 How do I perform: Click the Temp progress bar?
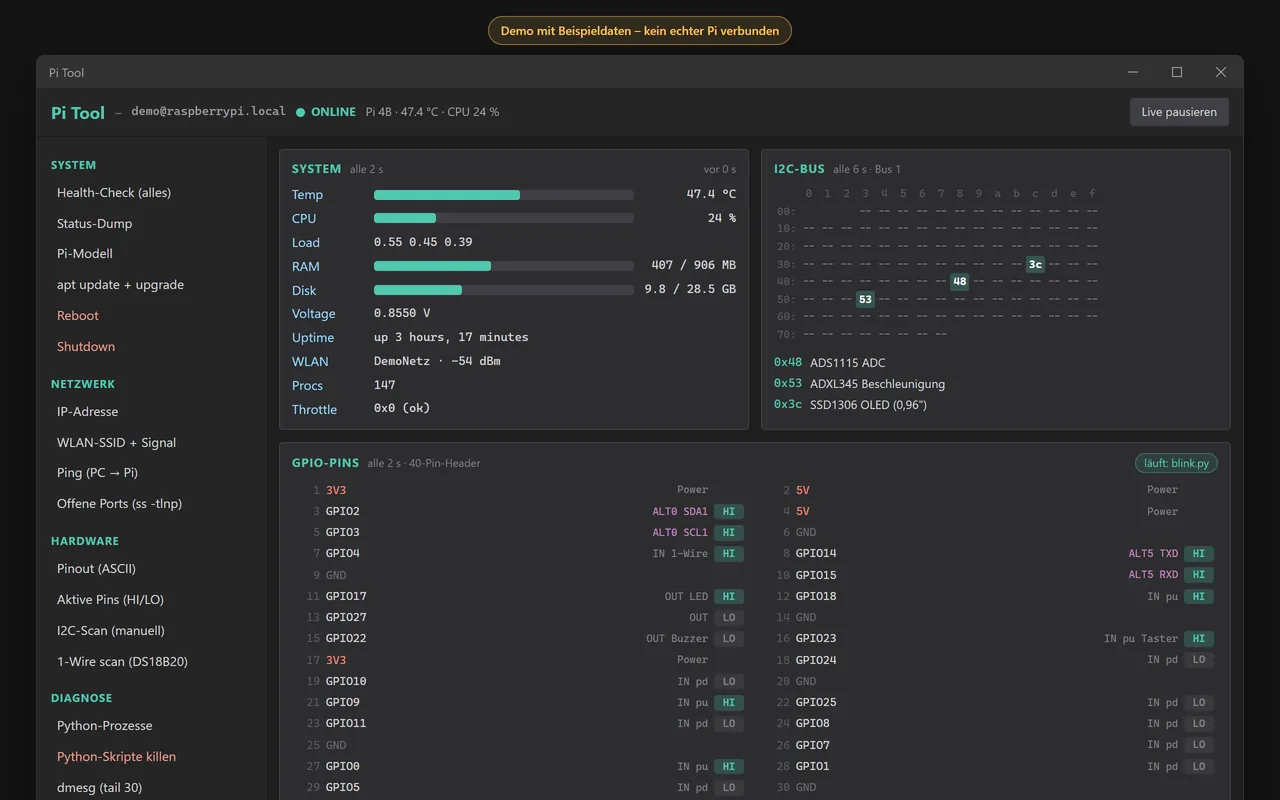tap(504, 195)
